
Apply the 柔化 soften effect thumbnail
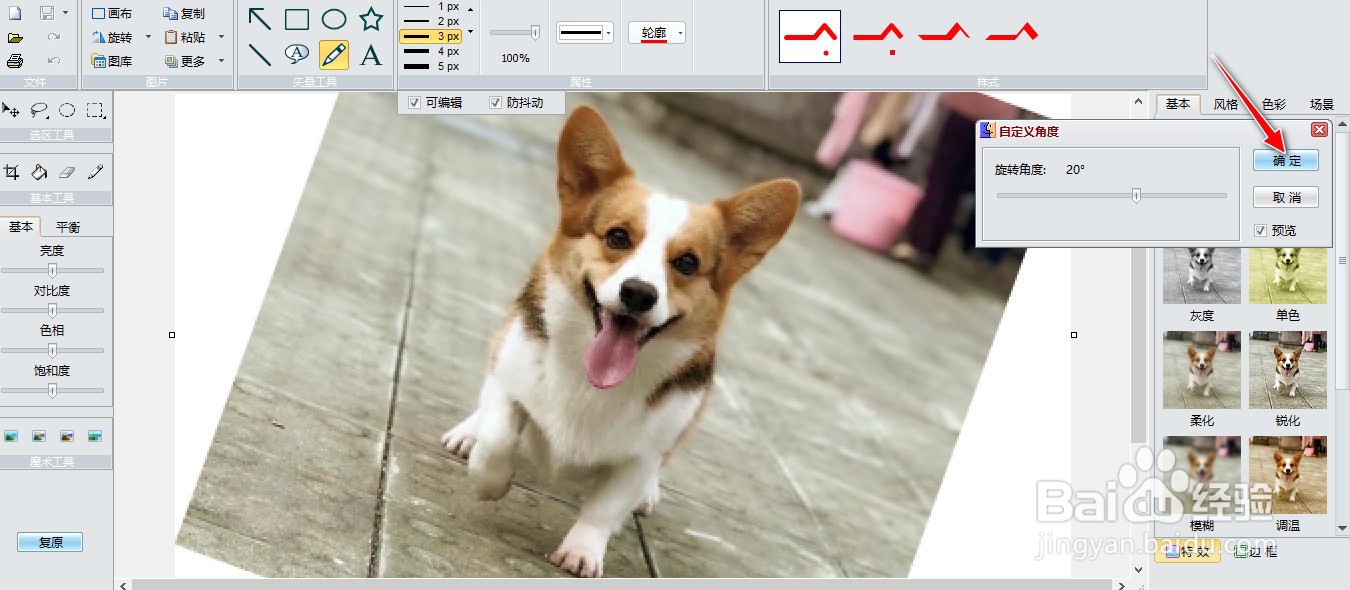tap(1202, 369)
